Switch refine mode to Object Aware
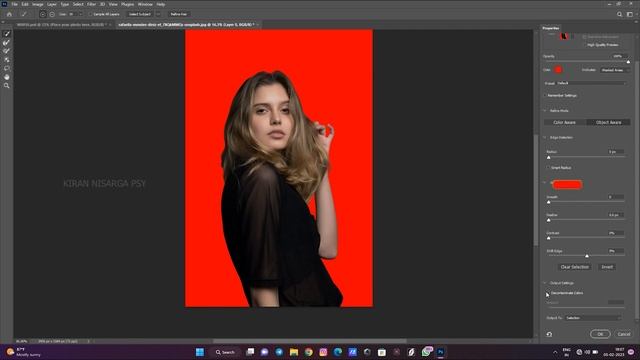This screenshot has width=640, height=360. (609, 122)
